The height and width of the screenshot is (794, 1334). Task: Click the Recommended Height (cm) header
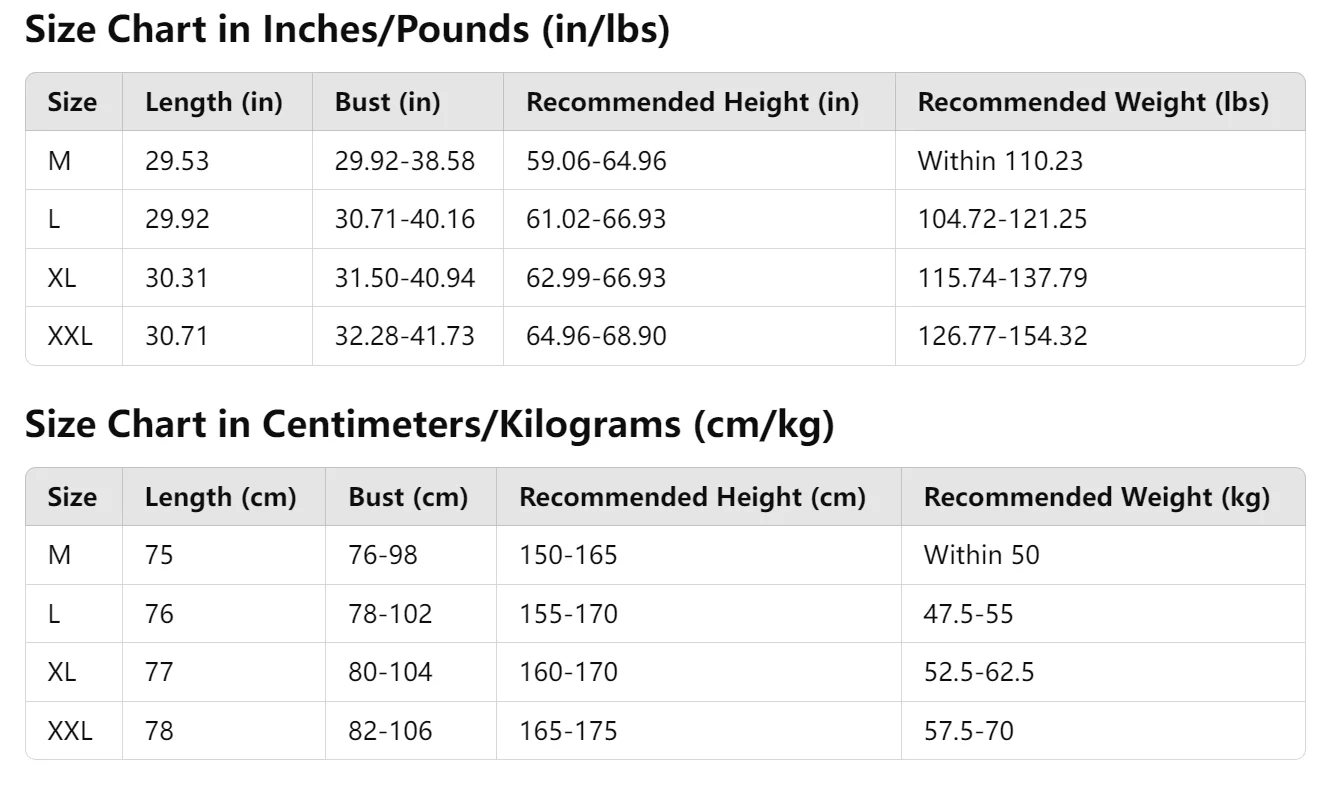point(692,497)
